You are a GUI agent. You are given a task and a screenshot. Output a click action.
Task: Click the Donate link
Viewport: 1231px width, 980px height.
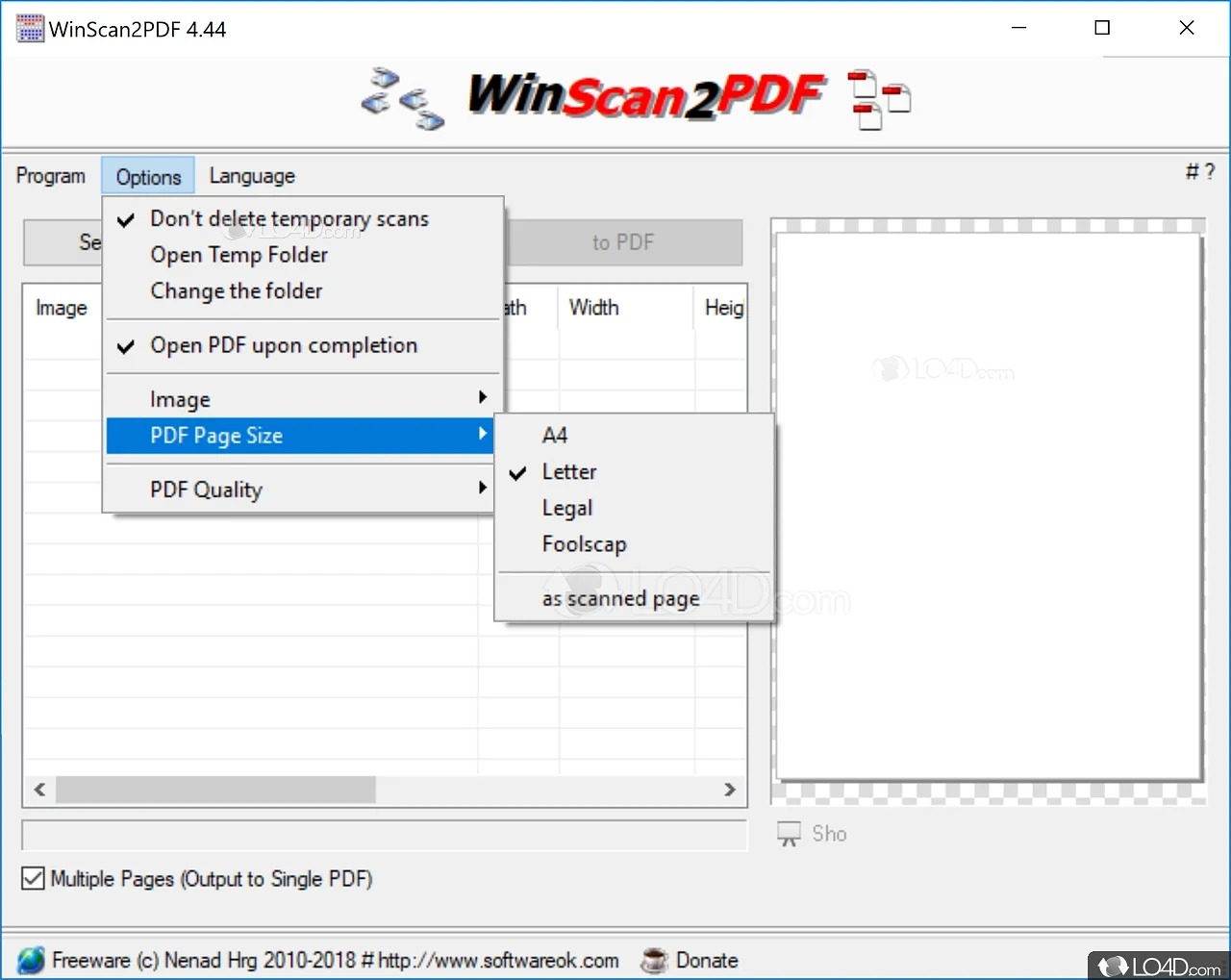click(x=707, y=960)
